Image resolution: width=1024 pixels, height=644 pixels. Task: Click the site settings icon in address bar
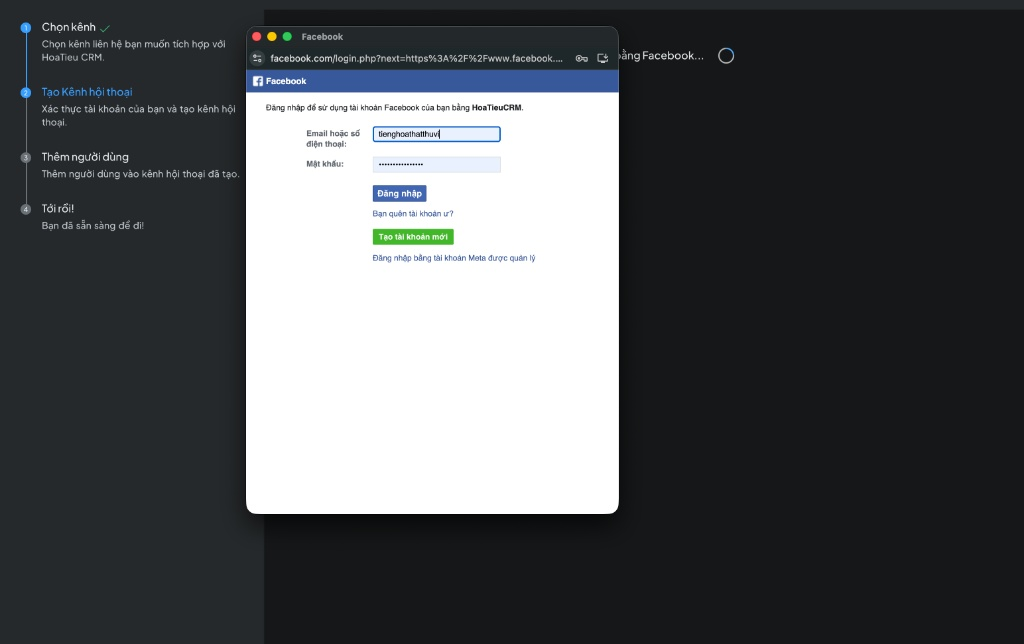tap(257, 59)
